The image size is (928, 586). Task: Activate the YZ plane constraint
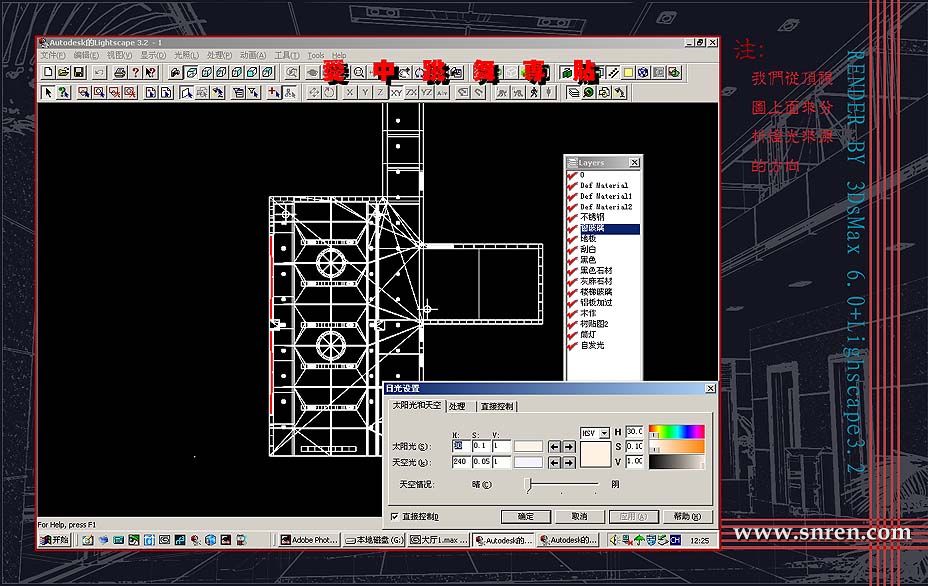click(427, 92)
